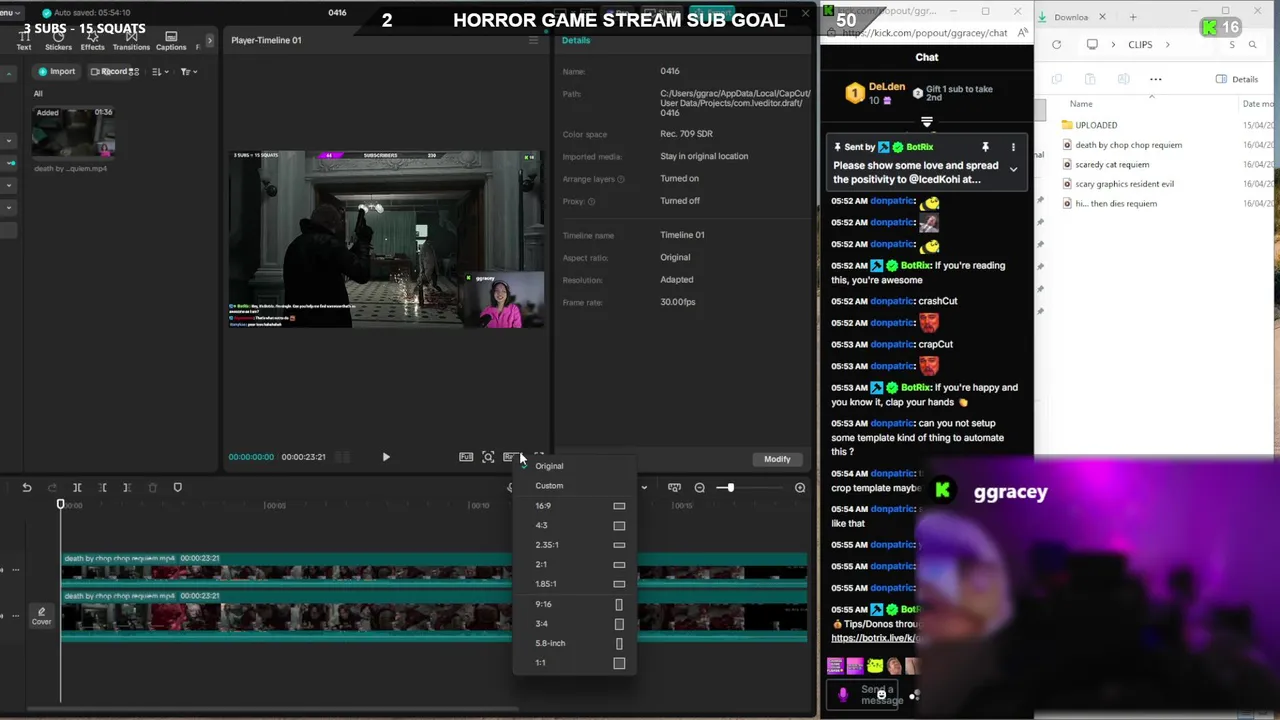1280x720 pixels.
Task: Open the Effects panel in CapCut
Action: [92, 41]
